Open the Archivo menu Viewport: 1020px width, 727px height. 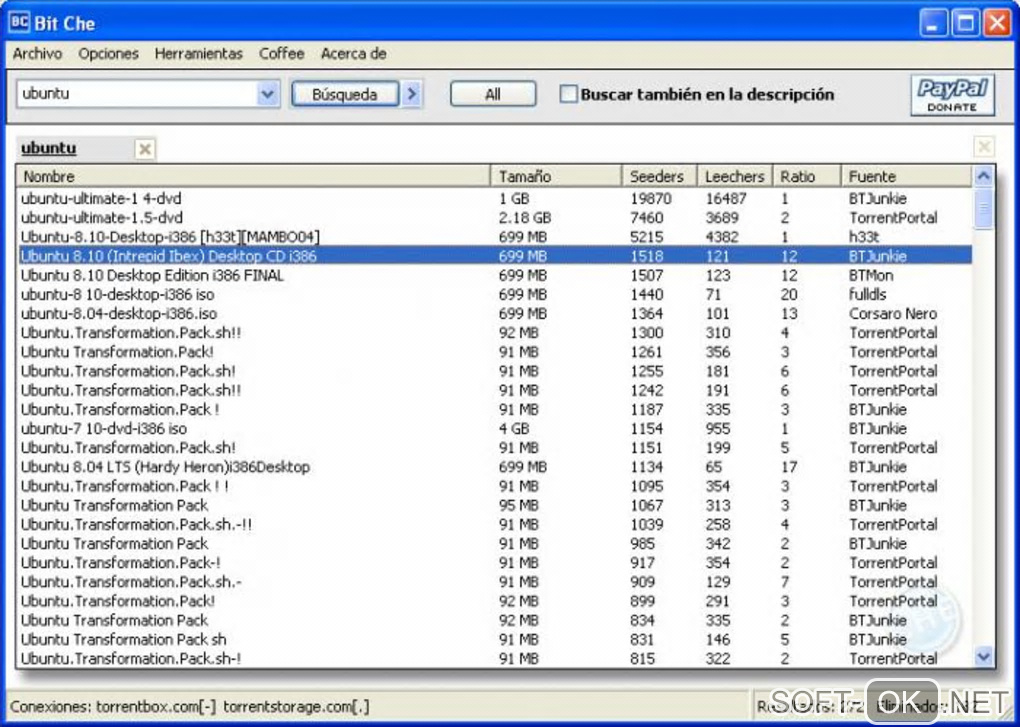point(37,53)
